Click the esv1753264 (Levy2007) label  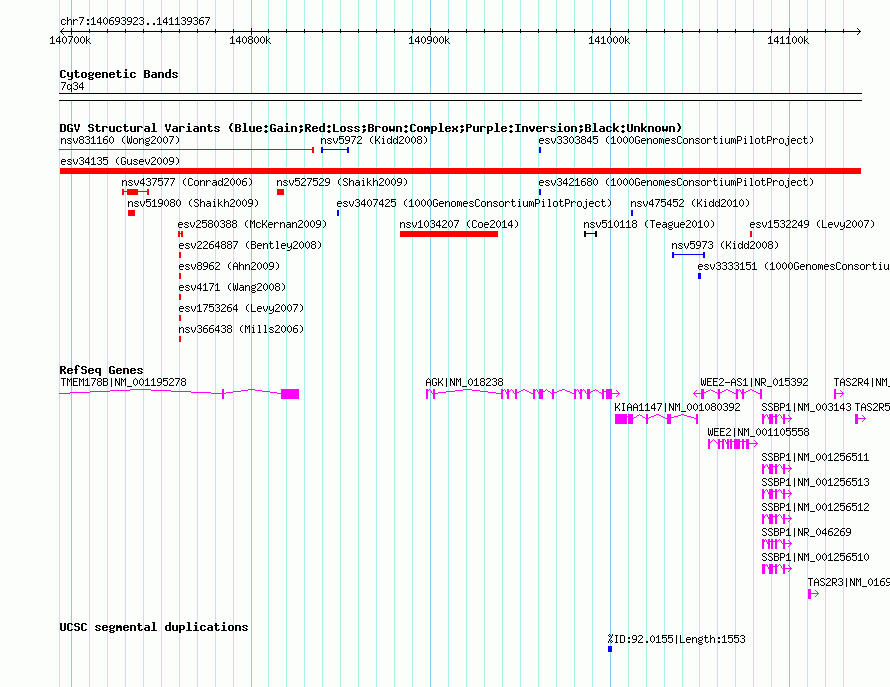tap(241, 308)
